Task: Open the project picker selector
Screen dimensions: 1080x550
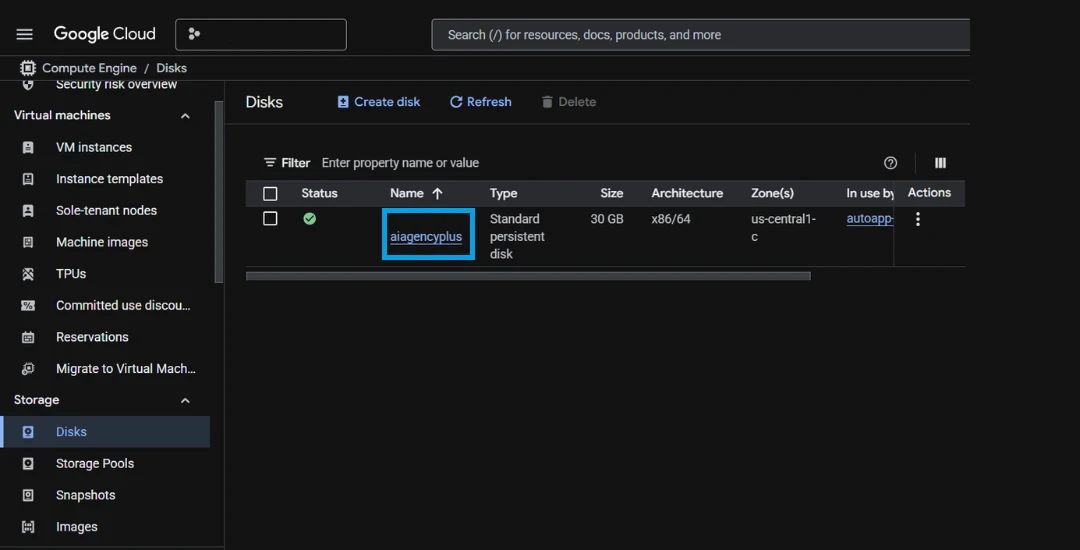Action: 261,34
